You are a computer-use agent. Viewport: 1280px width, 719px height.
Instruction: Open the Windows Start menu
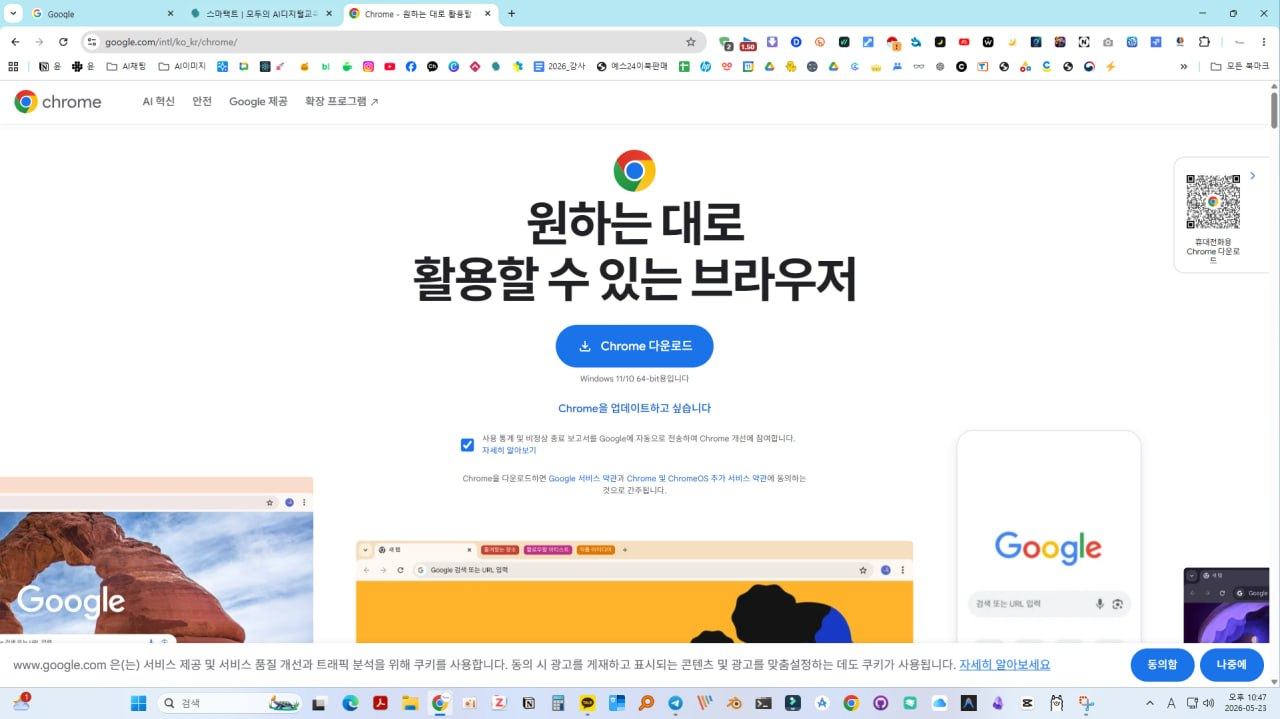pos(138,704)
